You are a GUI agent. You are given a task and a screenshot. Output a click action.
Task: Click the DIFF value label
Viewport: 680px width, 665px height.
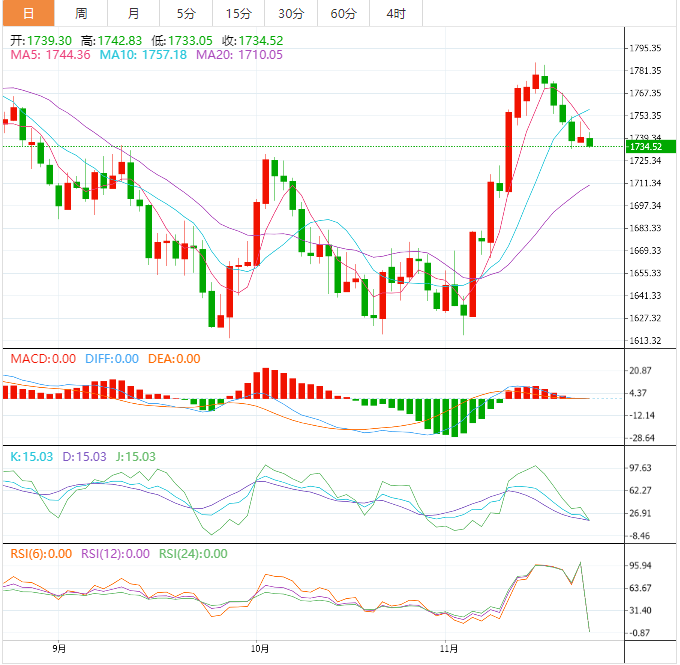(111, 359)
